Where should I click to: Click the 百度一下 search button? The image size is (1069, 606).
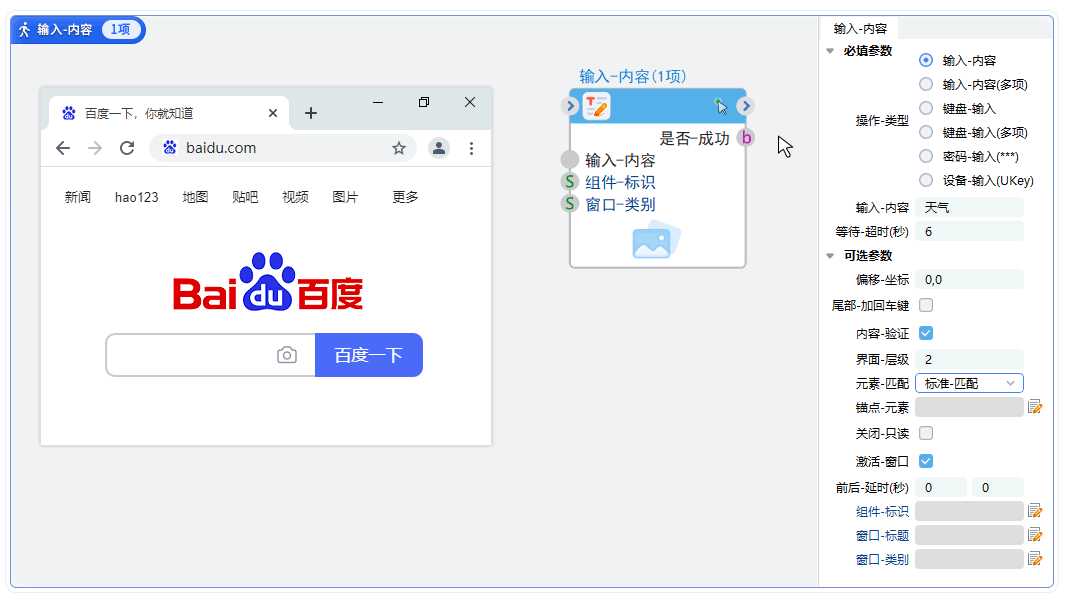coord(371,355)
